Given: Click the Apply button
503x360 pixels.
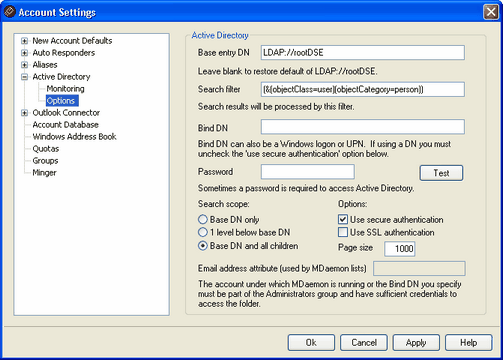Looking at the screenshot, I should click(416, 343).
